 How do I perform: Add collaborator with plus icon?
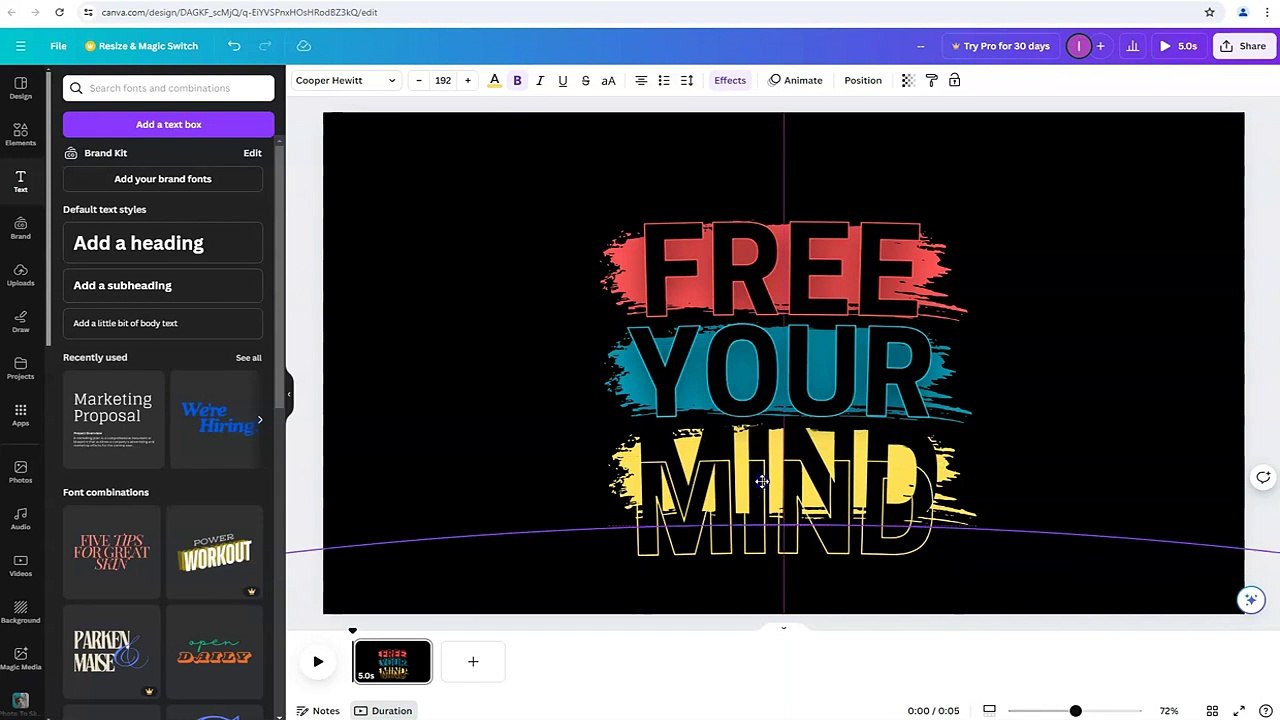(1100, 46)
